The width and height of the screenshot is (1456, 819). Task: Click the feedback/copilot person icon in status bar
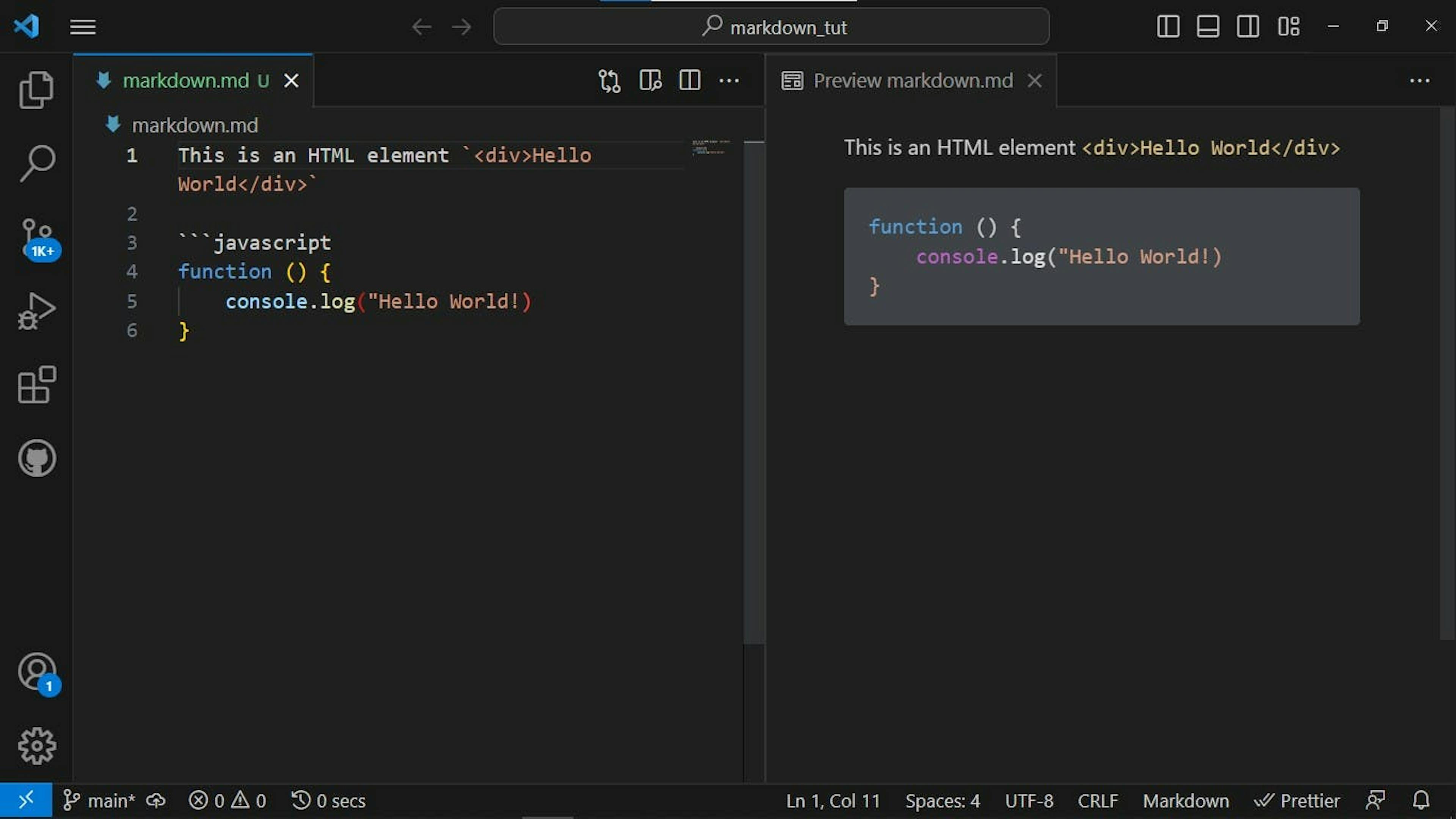pyautogui.click(x=1375, y=800)
